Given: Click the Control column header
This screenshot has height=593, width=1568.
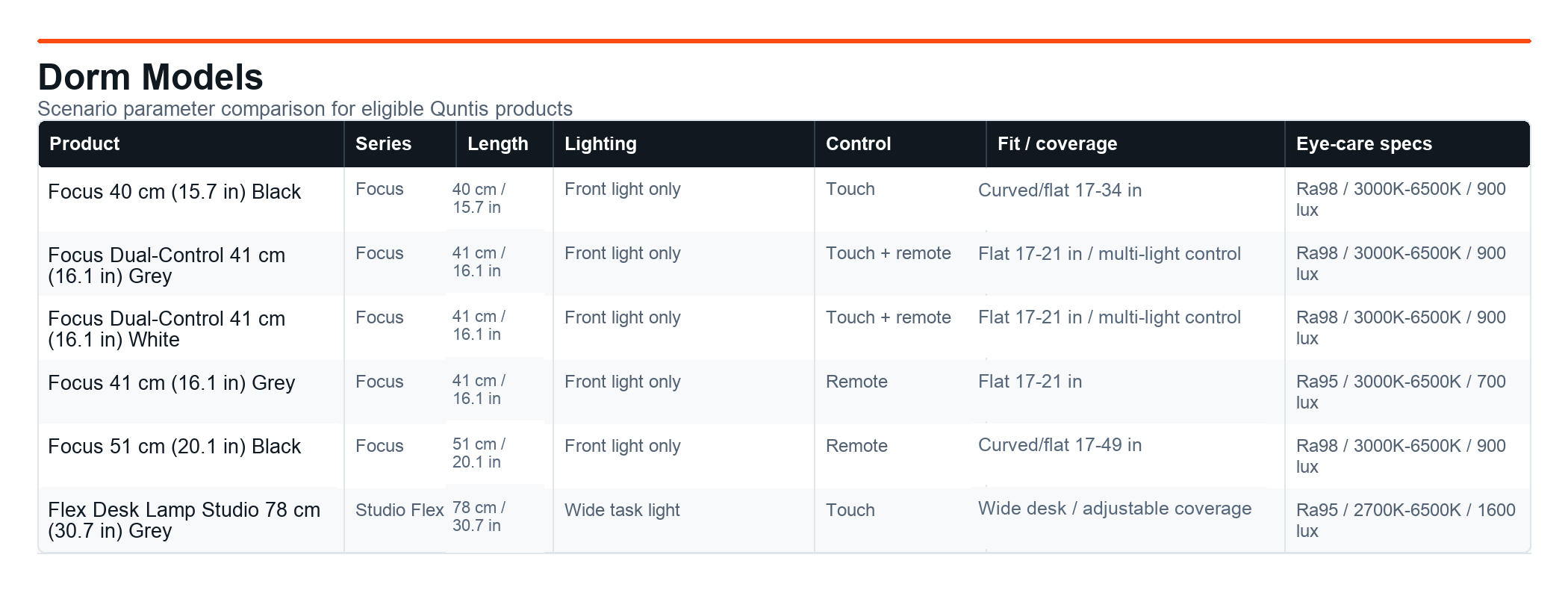Looking at the screenshot, I should [x=900, y=144].
